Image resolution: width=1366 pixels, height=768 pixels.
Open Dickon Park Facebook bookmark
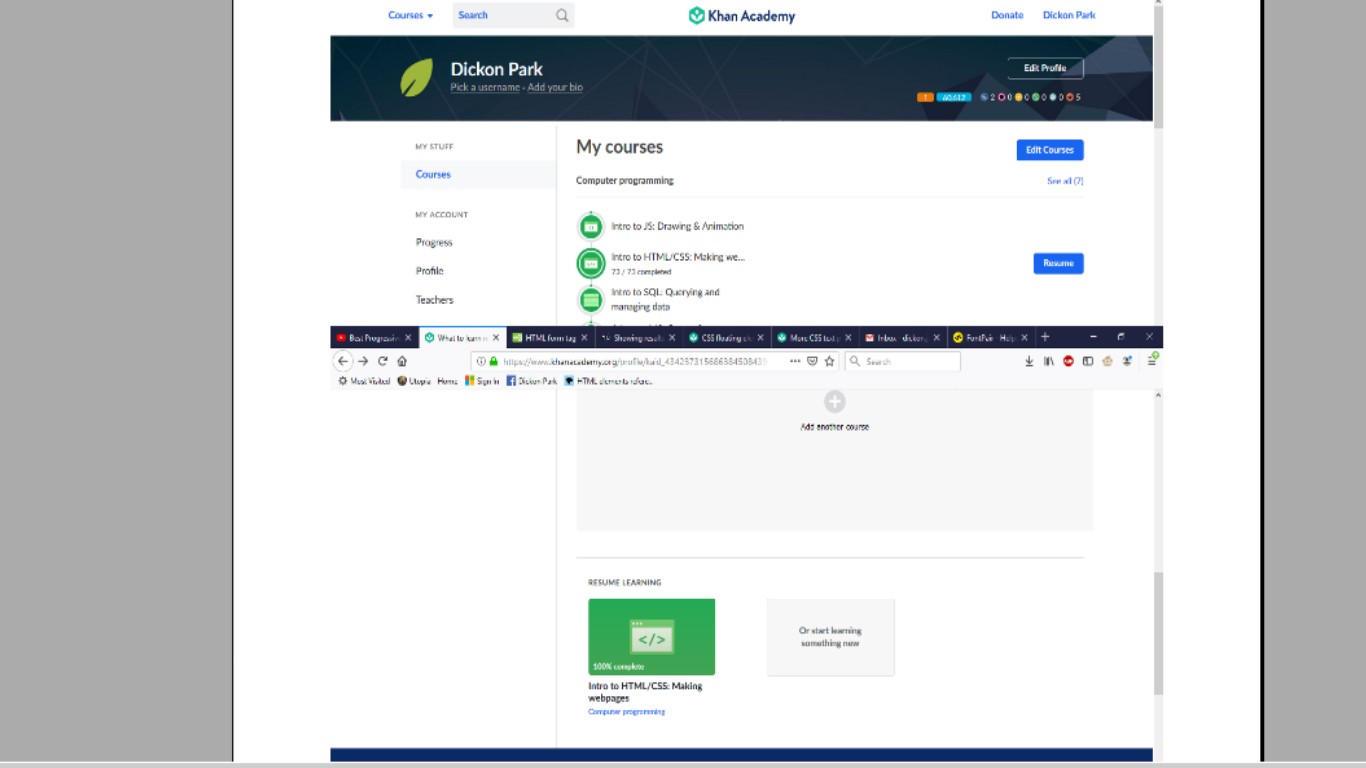pos(531,381)
